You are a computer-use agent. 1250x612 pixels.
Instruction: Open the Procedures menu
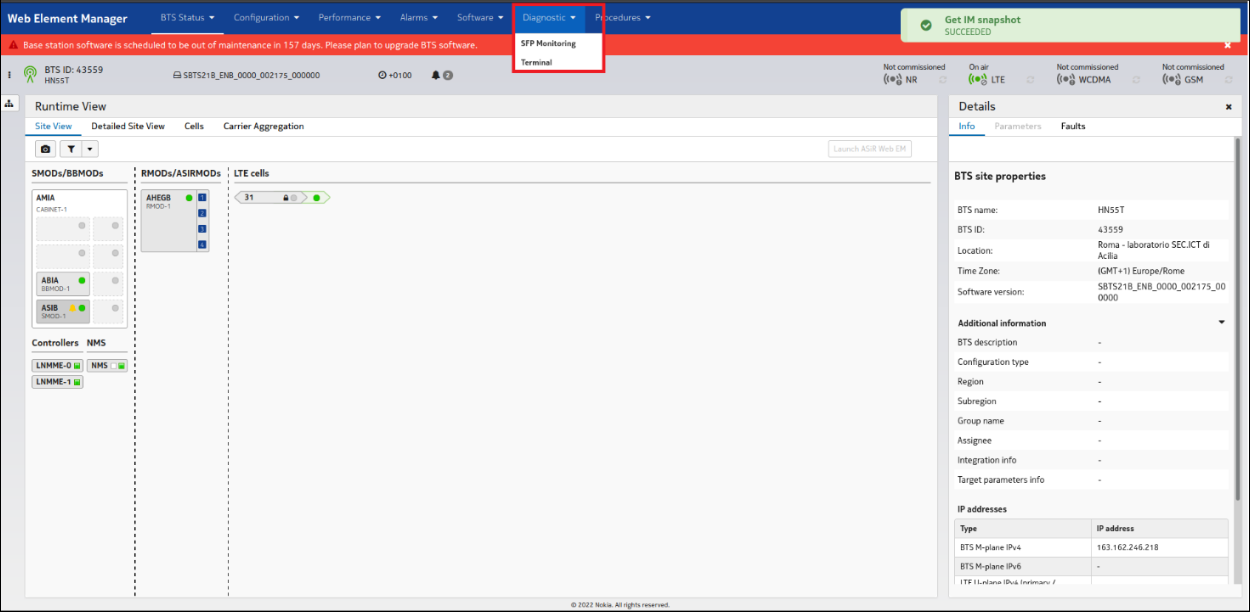pyautogui.click(x=623, y=17)
